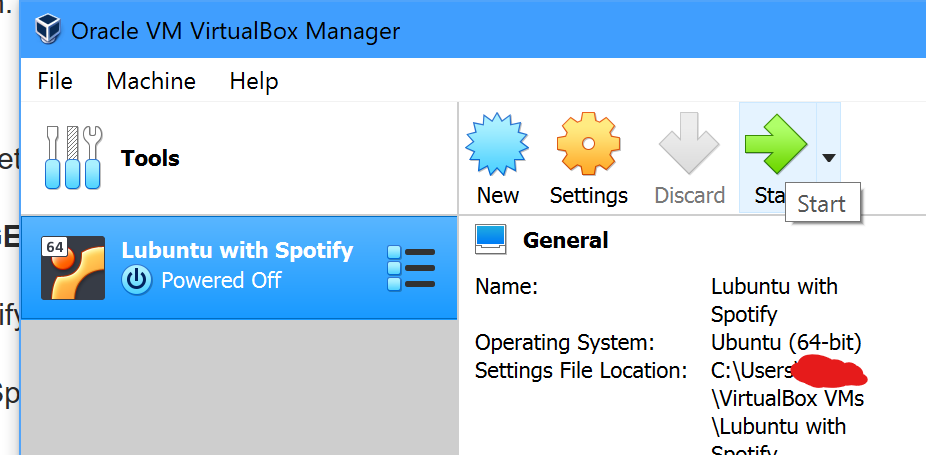Select the Lubuntu with Spotify VM name
Image resolution: width=926 pixels, height=455 pixels.
[x=237, y=250]
